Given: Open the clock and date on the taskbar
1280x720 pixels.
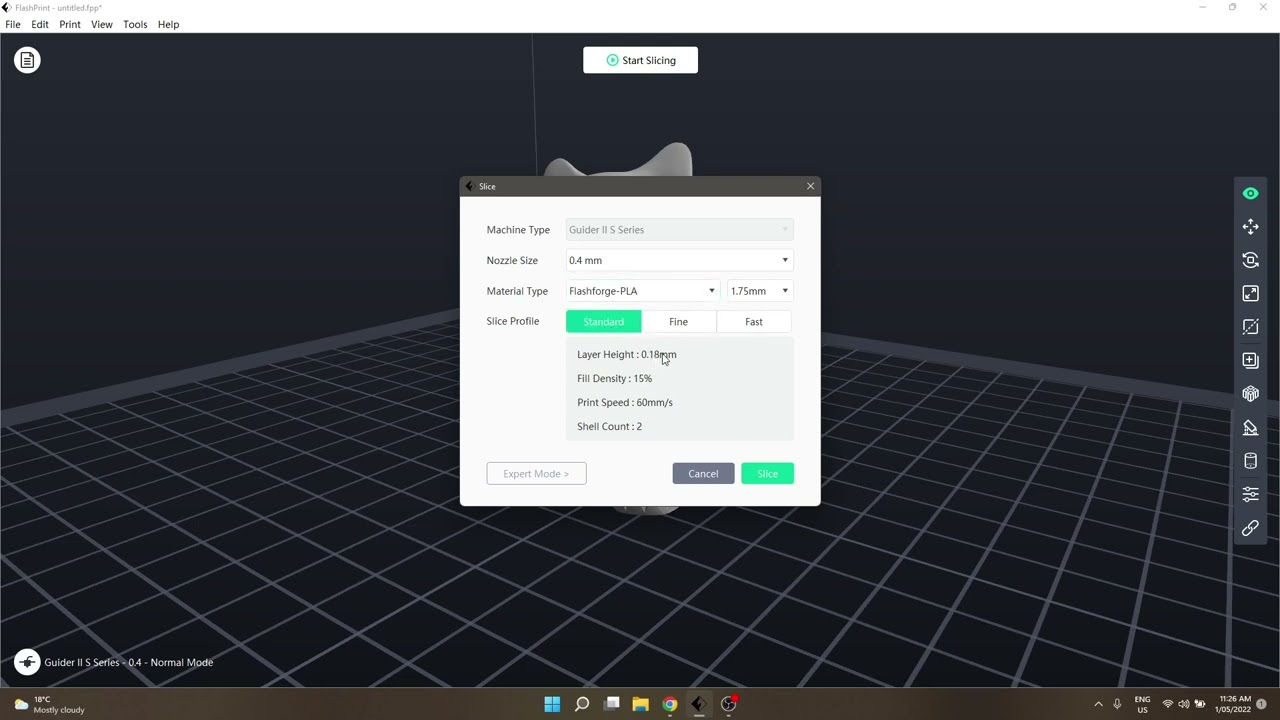Looking at the screenshot, I should 1235,704.
